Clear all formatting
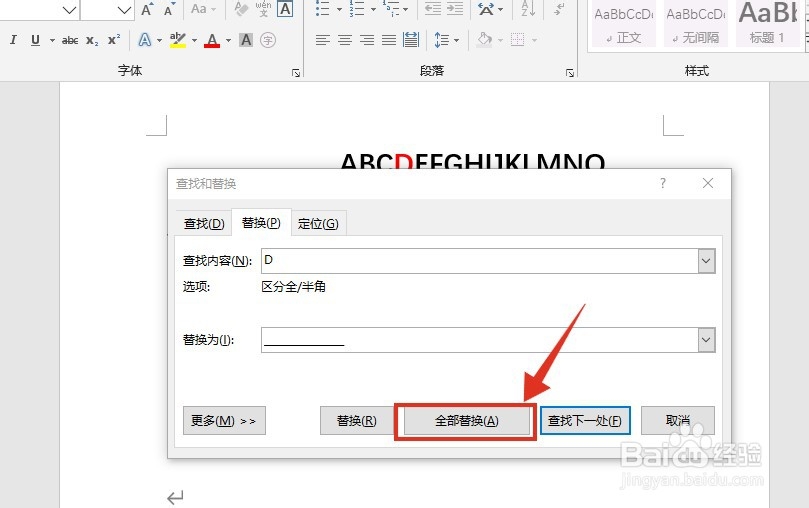This screenshot has width=809, height=508. coord(241,9)
